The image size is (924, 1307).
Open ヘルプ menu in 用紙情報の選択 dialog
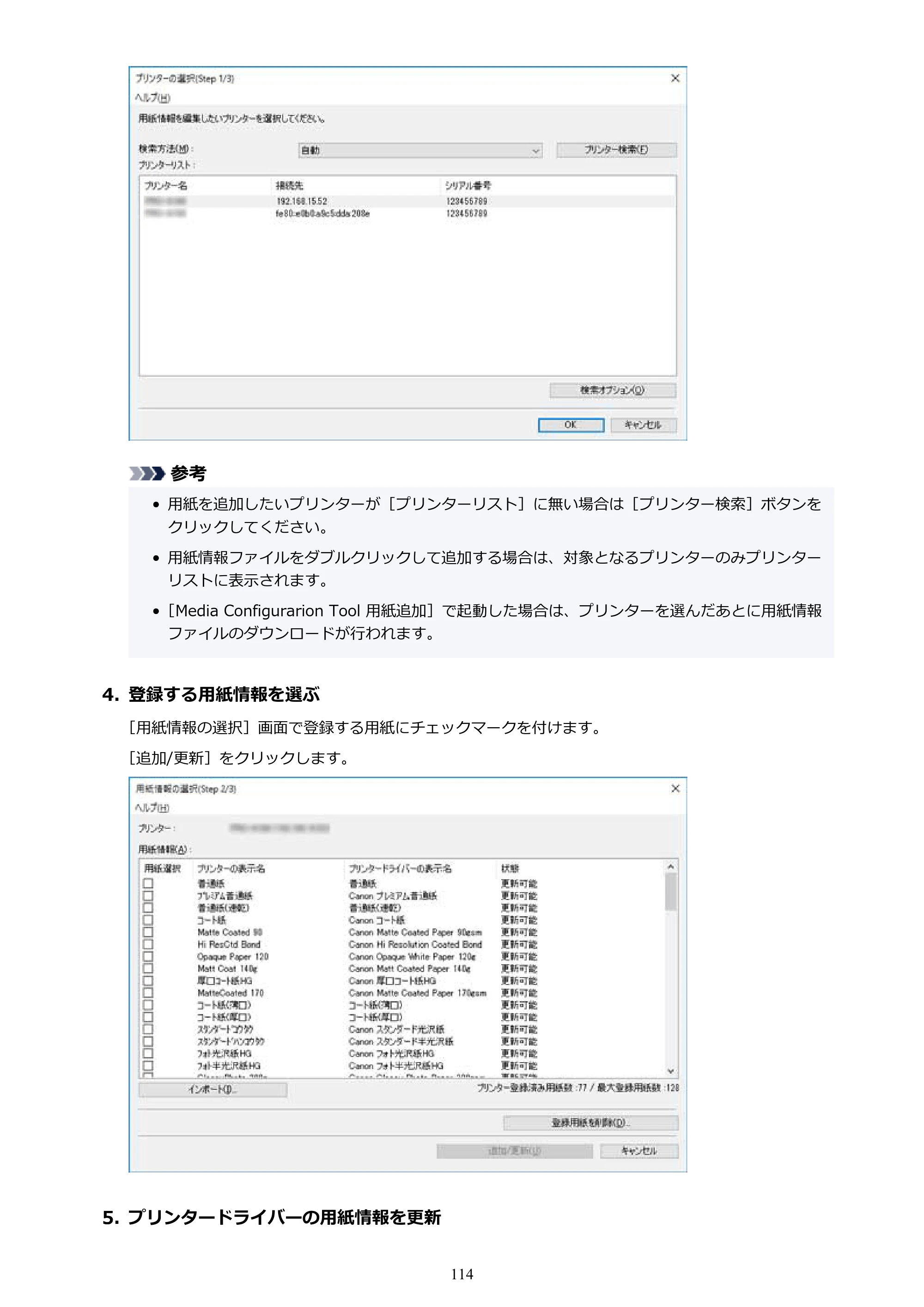152,807
